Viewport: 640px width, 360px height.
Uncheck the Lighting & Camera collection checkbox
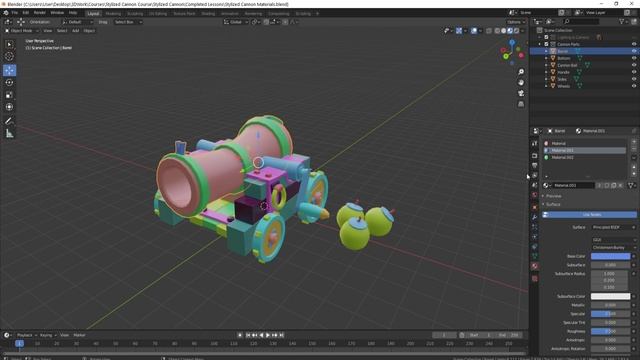[546, 37]
